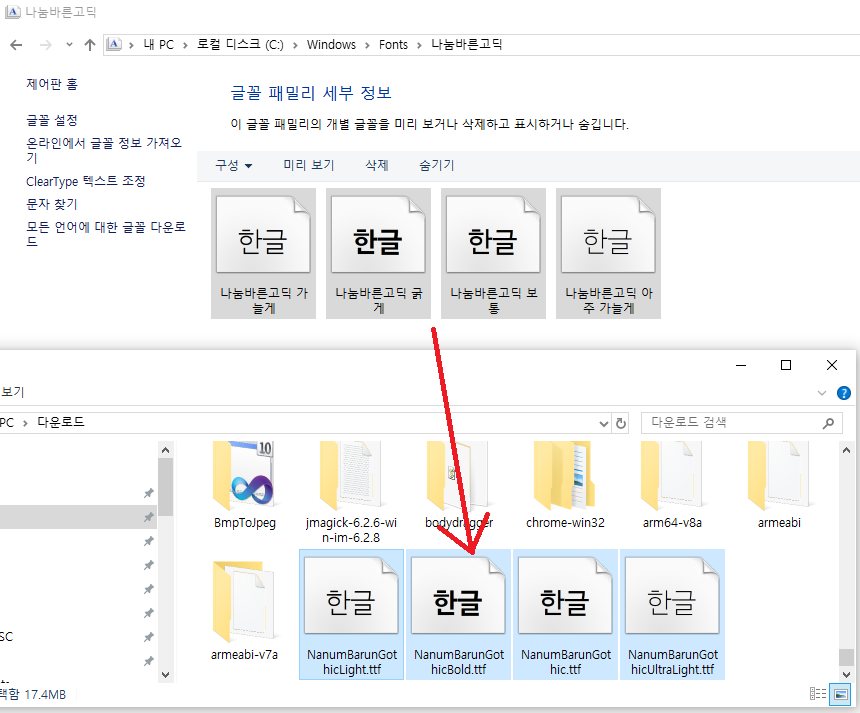Viewport: 860px width, 713px height.
Task: Select NanumBarunGothicUltraLight.ttf file
Action: pyautogui.click(x=672, y=615)
